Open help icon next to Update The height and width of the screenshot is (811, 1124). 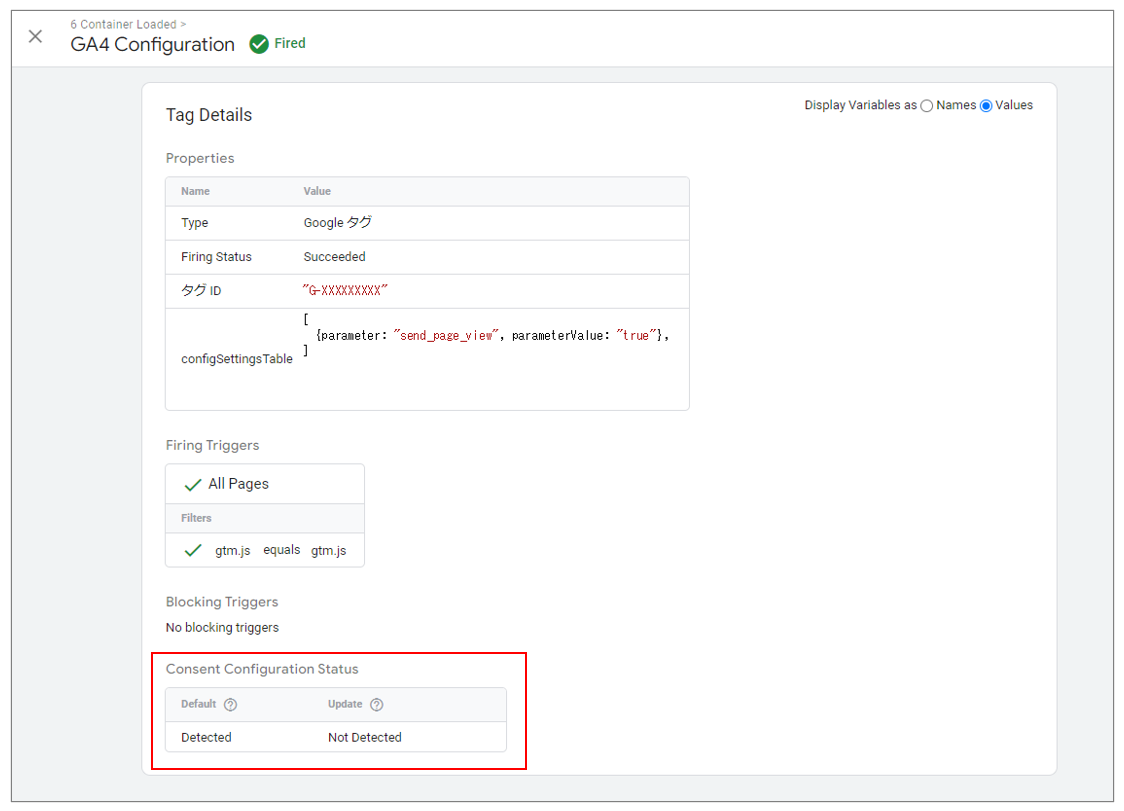376,704
